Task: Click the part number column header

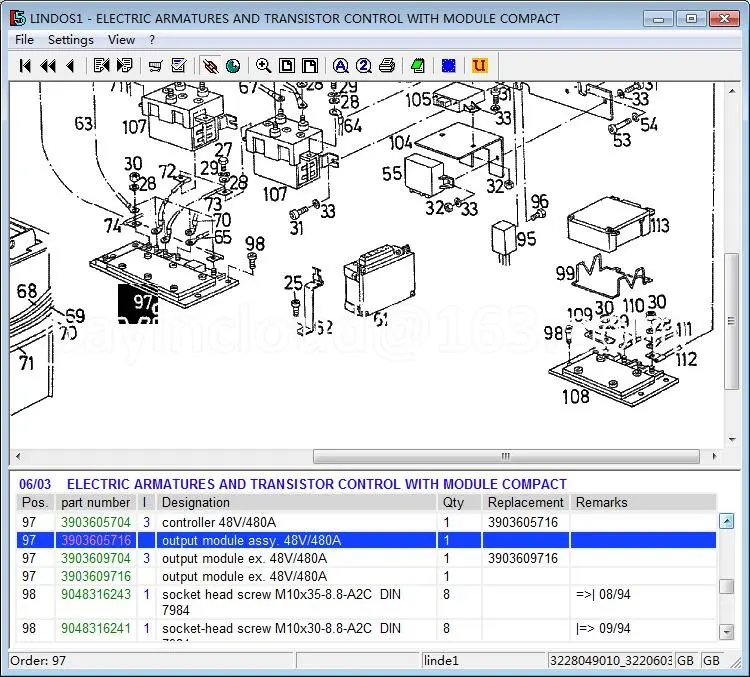Action: [96, 502]
